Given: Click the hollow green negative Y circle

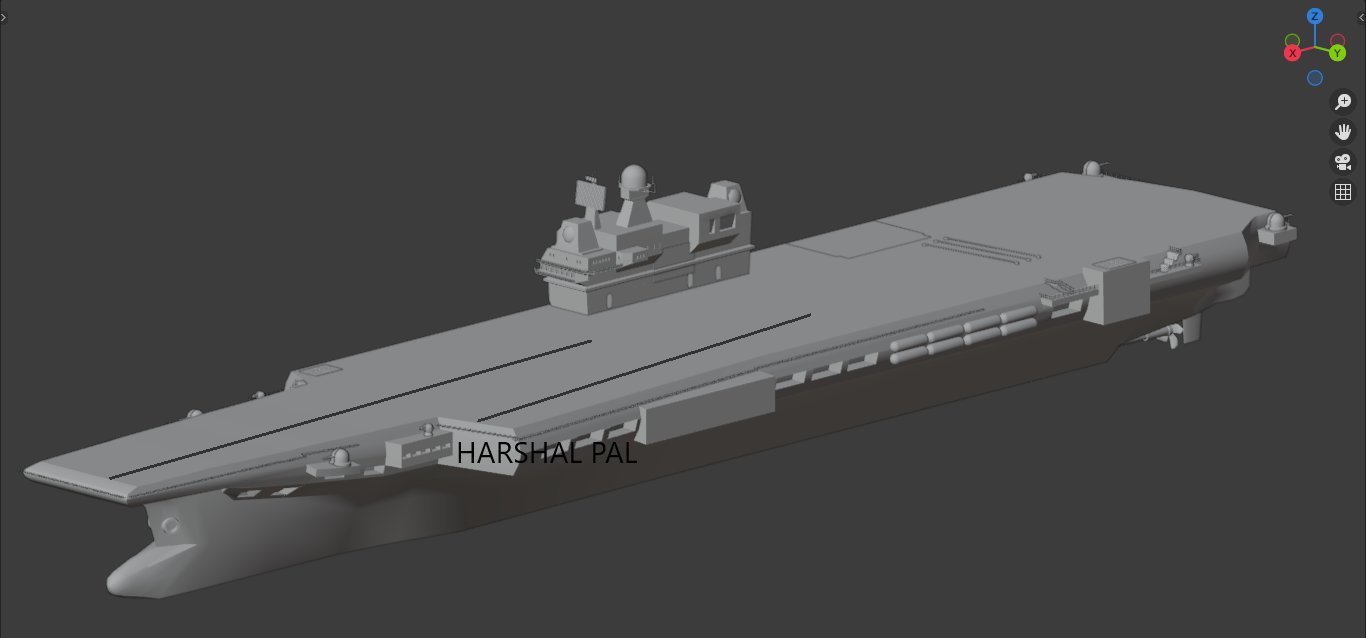Looking at the screenshot, I should (1293, 41).
